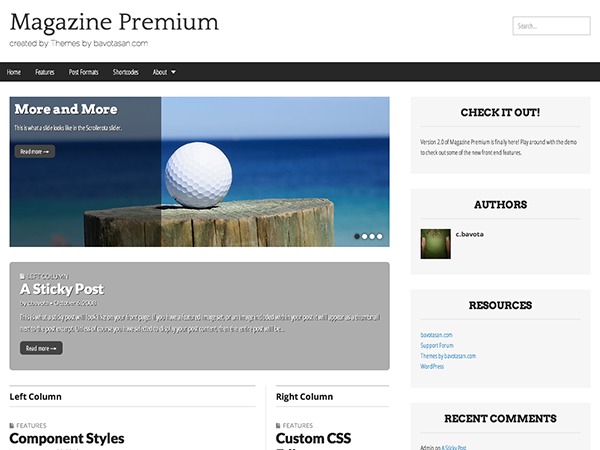
Task: Click the RESOURCES widget heading
Action: coord(501,305)
